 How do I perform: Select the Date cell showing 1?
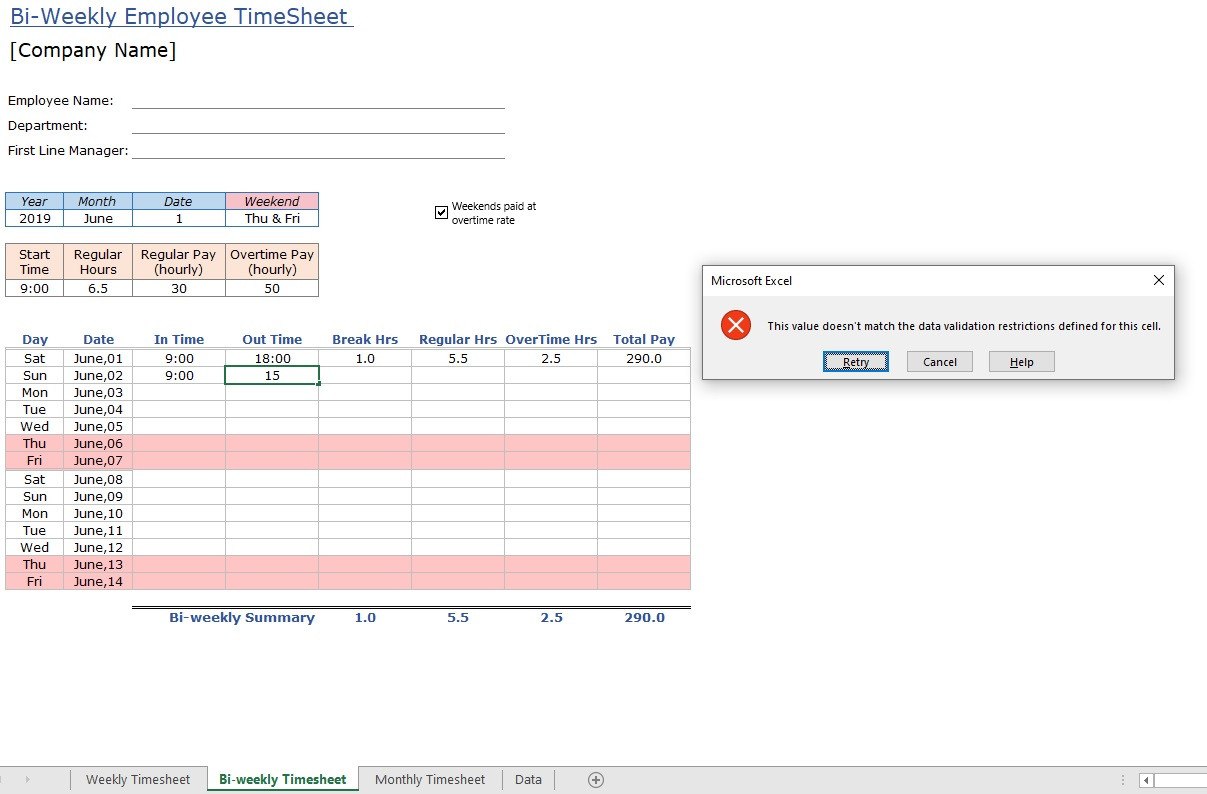tap(179, 218)
